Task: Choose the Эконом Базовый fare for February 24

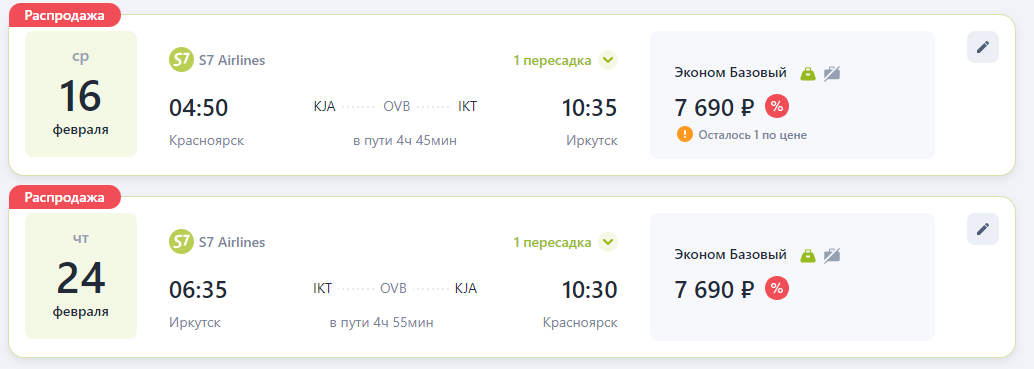Action: click(792, 277)
